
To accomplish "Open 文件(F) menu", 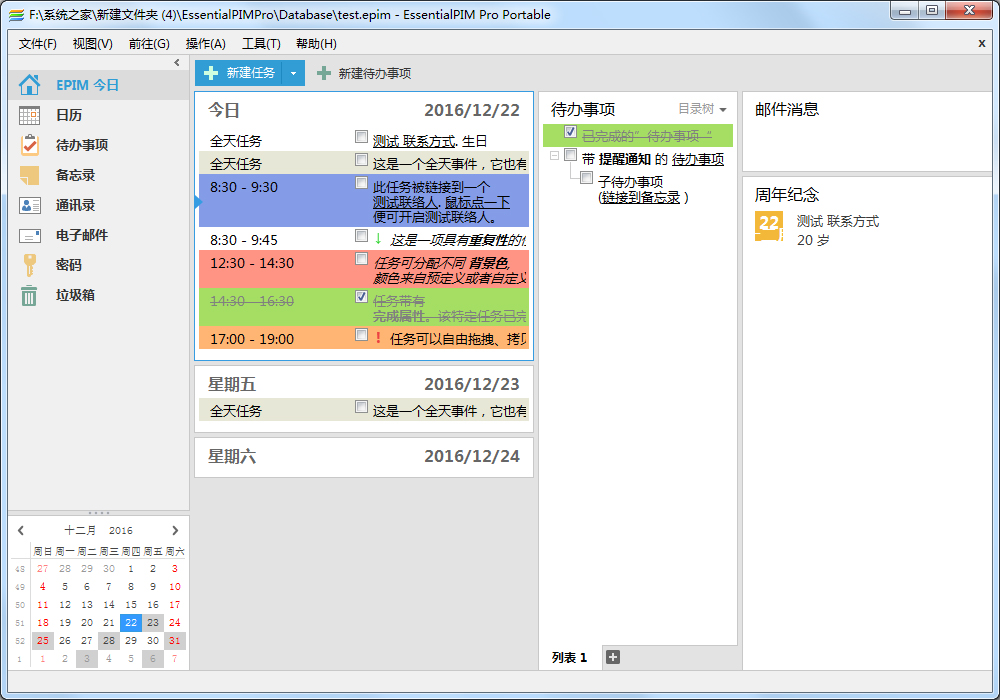I will coord(38,43).
